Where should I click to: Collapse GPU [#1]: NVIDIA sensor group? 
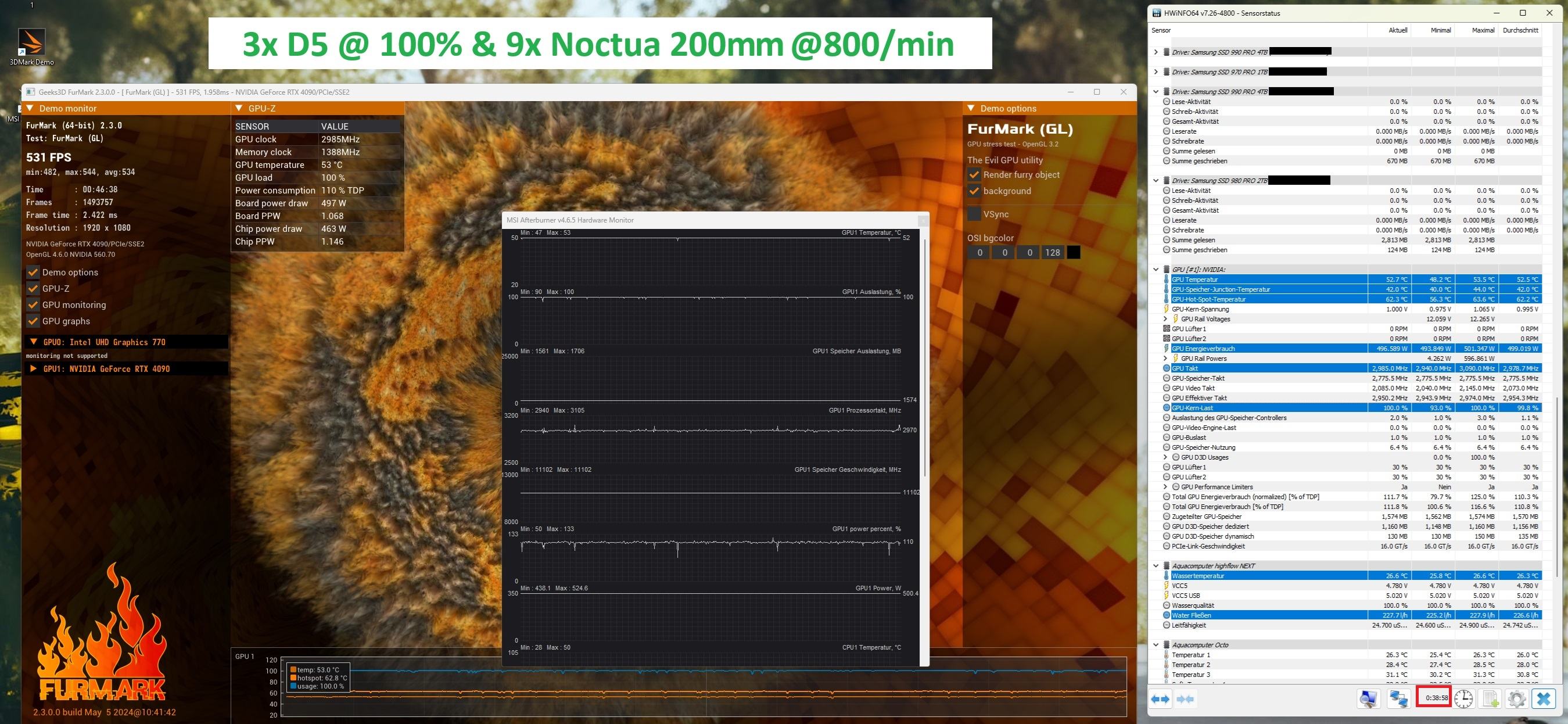point(1156,269)
